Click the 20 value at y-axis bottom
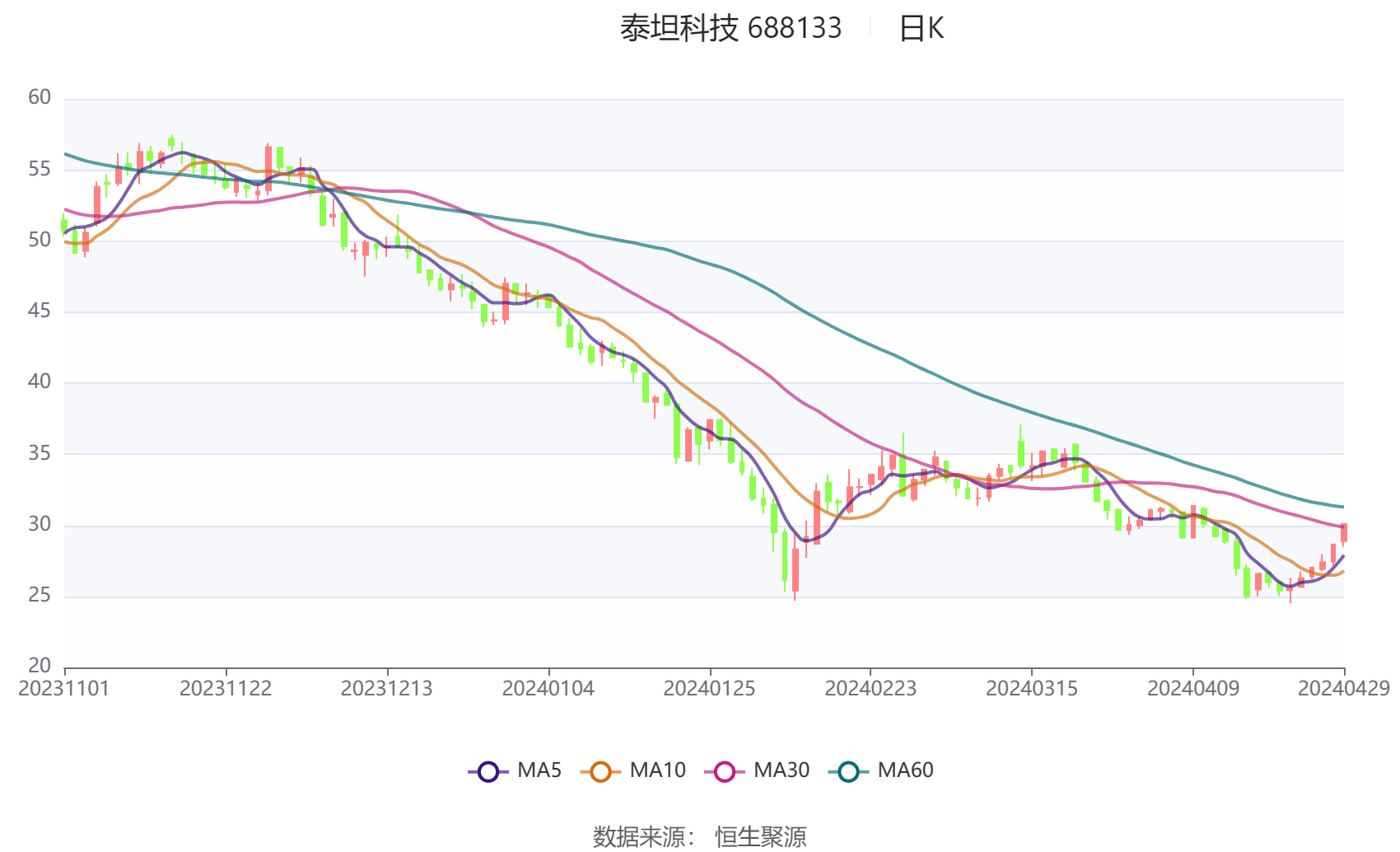The width and height of the screenshot is (1400, 852). (40, 665)
